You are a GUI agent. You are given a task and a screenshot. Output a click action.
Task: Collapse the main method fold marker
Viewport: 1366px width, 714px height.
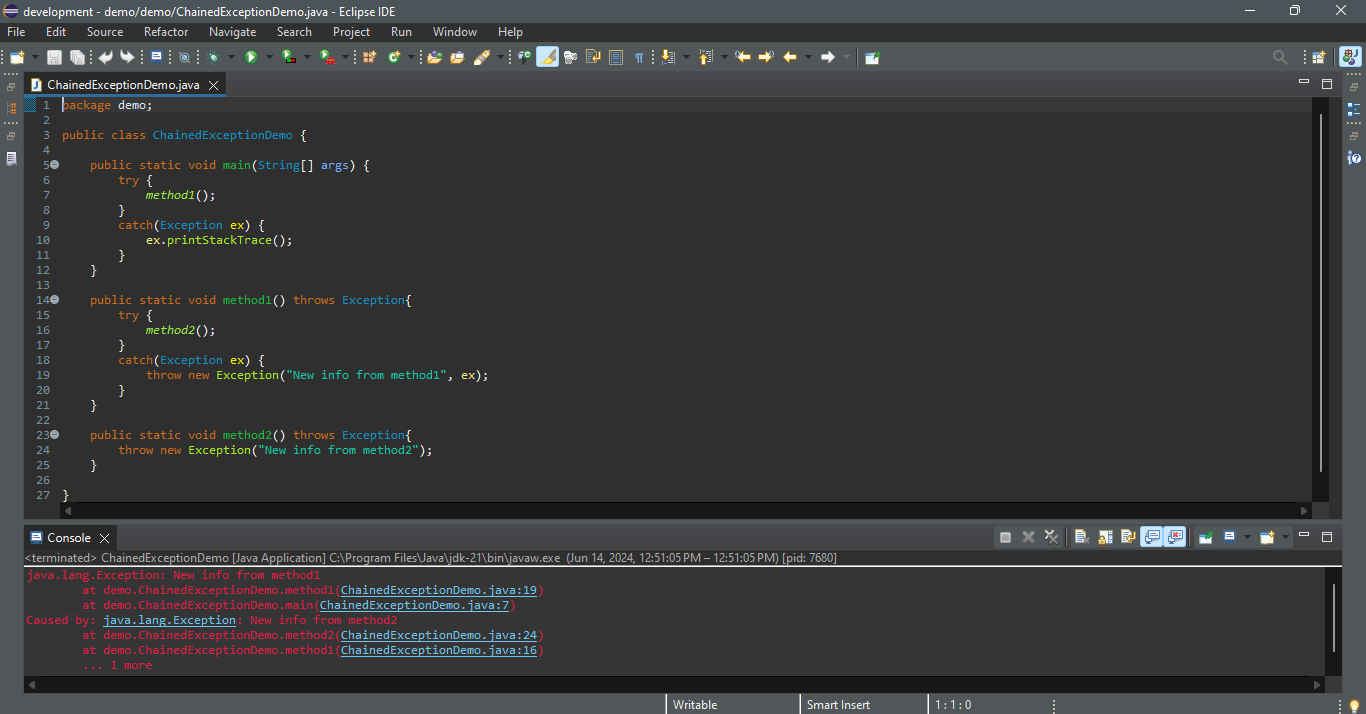[54, 165]
